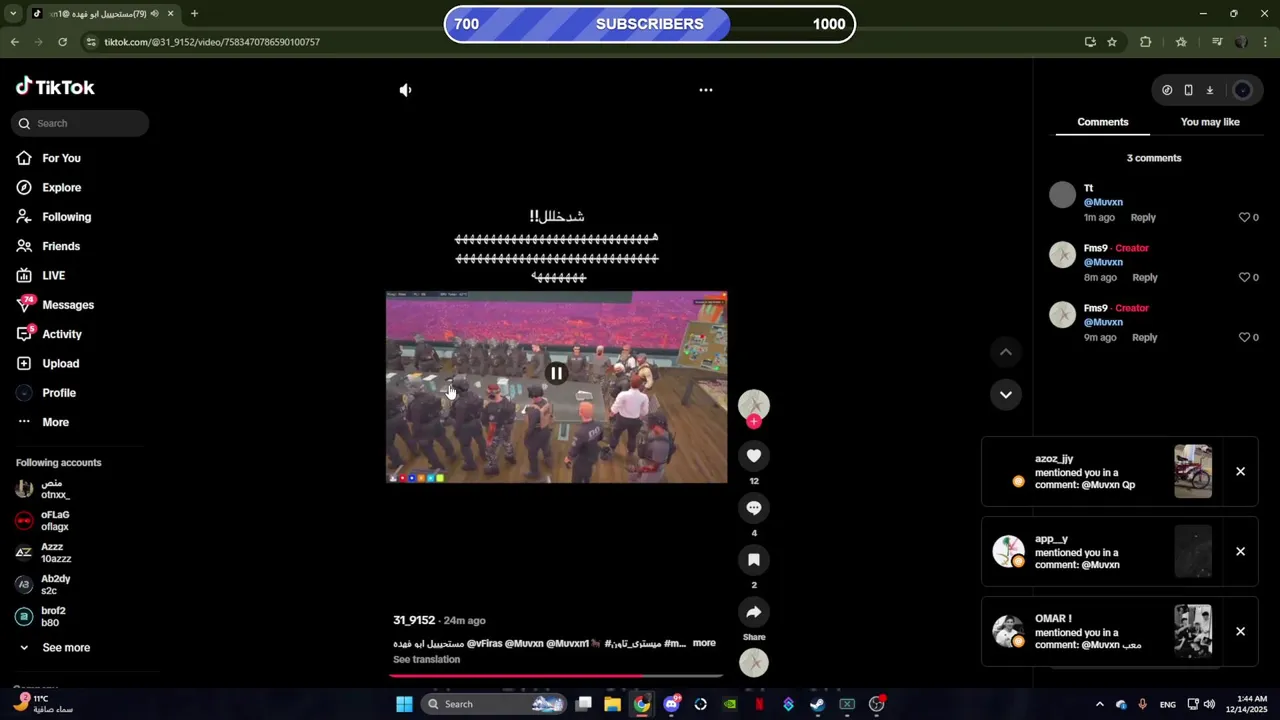
Task: Open brof2 b80 following account
Action: [53, 617]
